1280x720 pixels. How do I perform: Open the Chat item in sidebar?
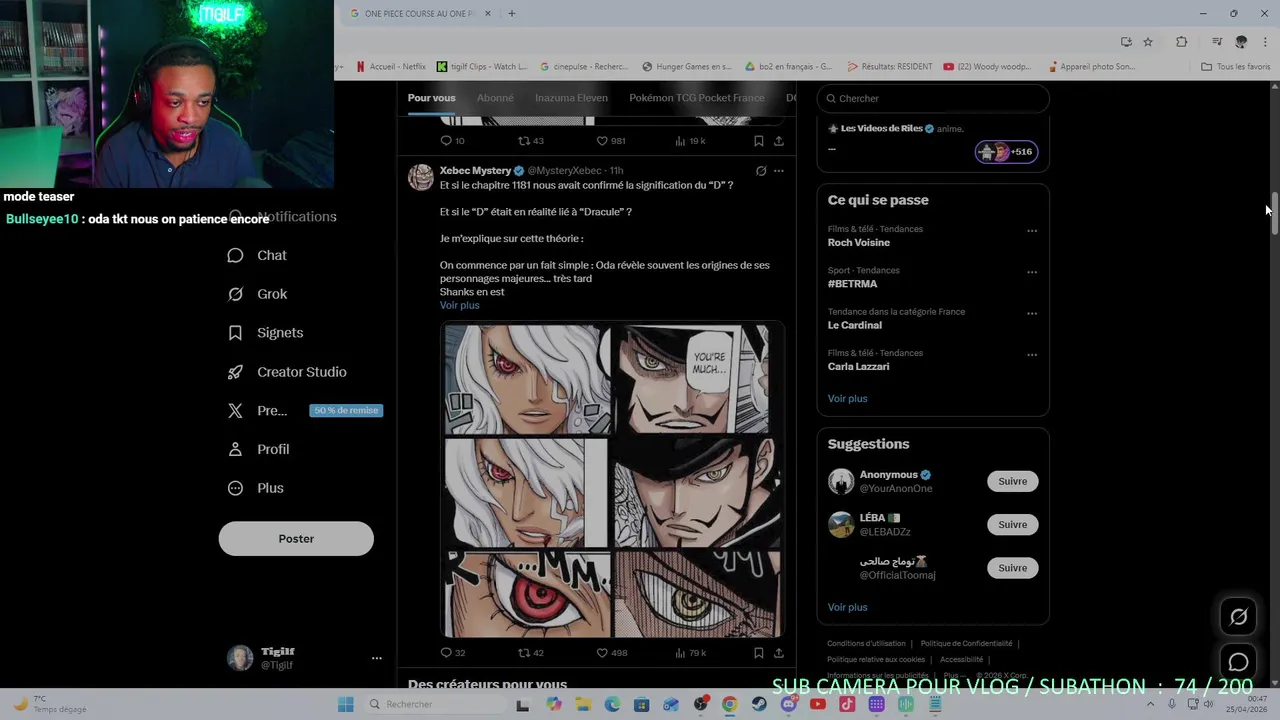click(x=257, y=255)
